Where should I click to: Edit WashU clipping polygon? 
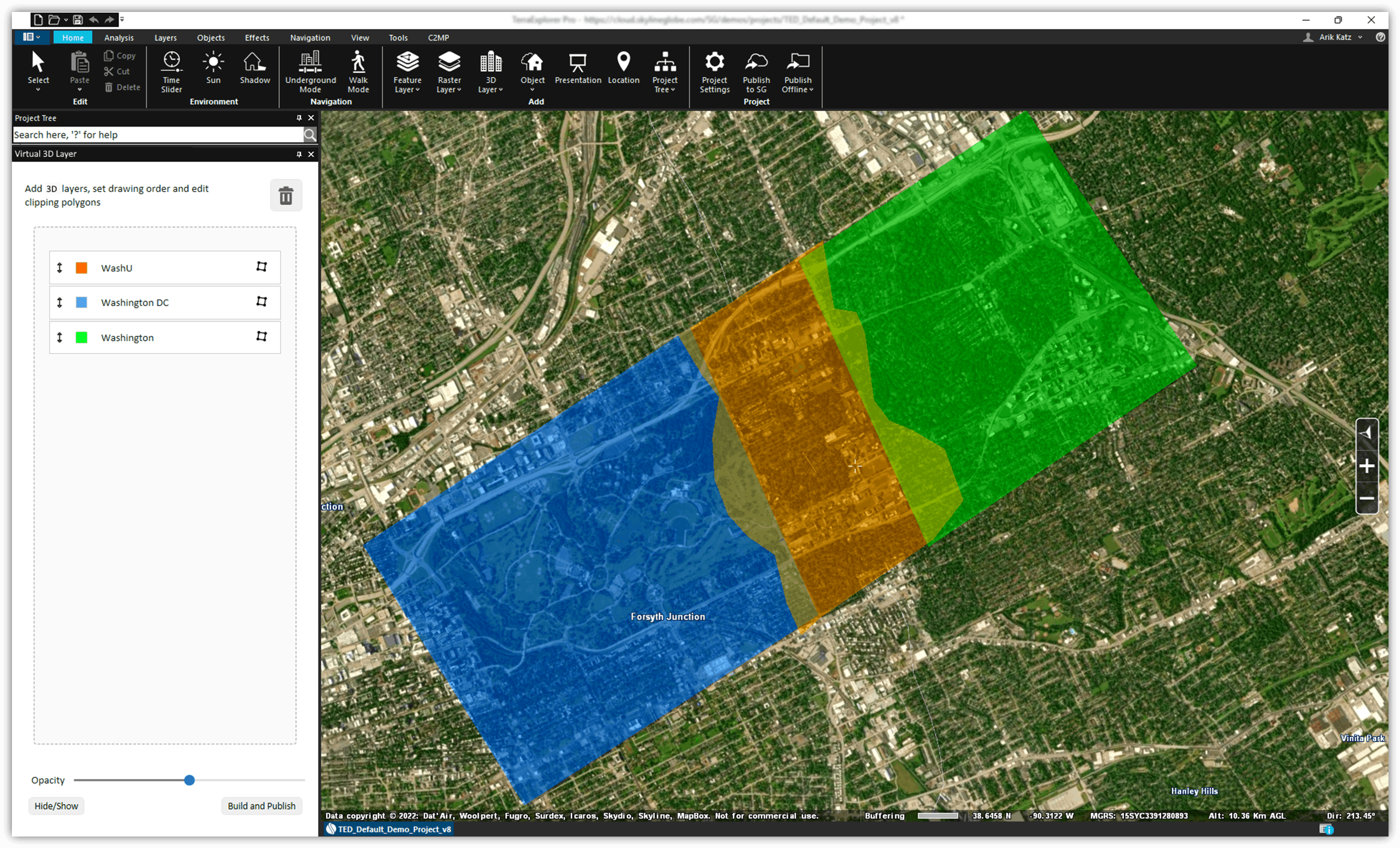point(261,267)
